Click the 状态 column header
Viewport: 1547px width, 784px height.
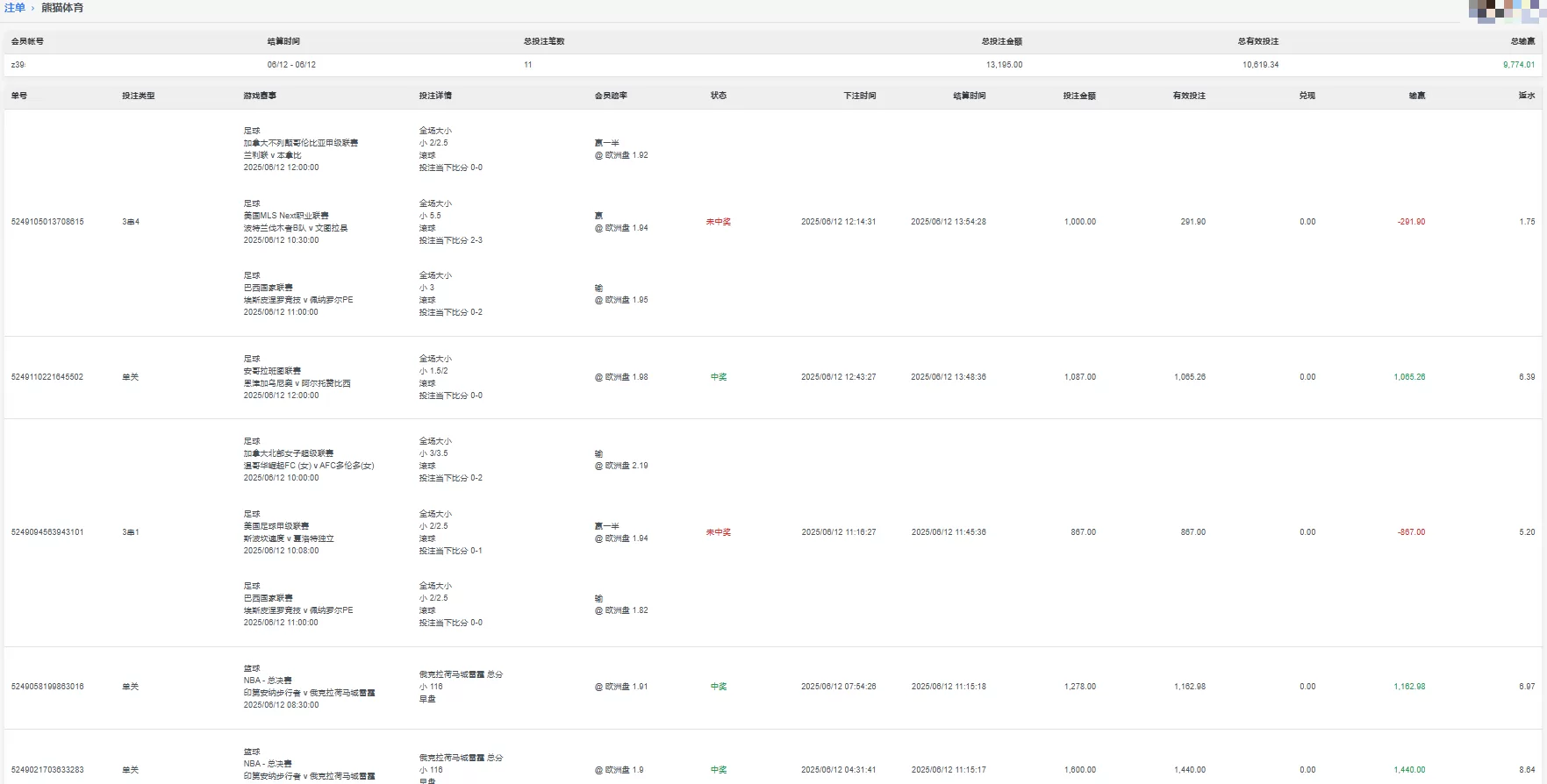(719, 96)
